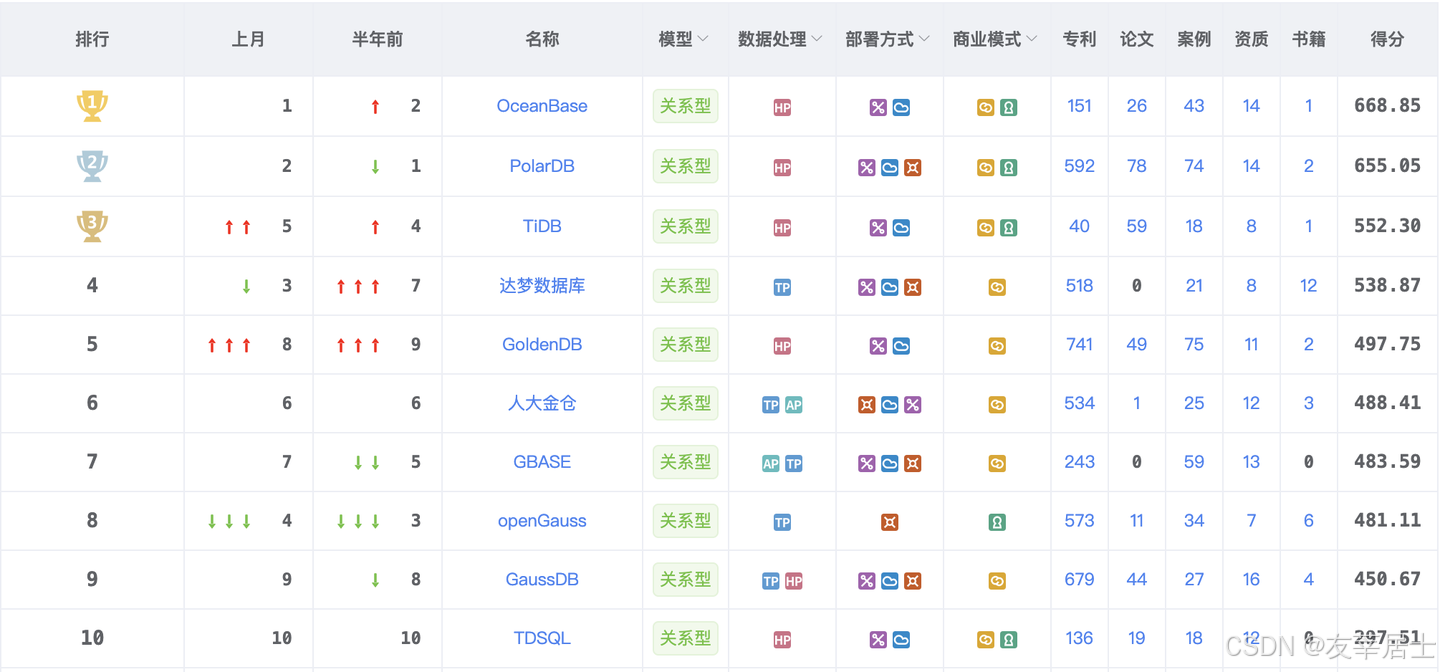Click the yellow link icon in GoldenDB row
Screen dimensions: 1440x672
(997, 346)
